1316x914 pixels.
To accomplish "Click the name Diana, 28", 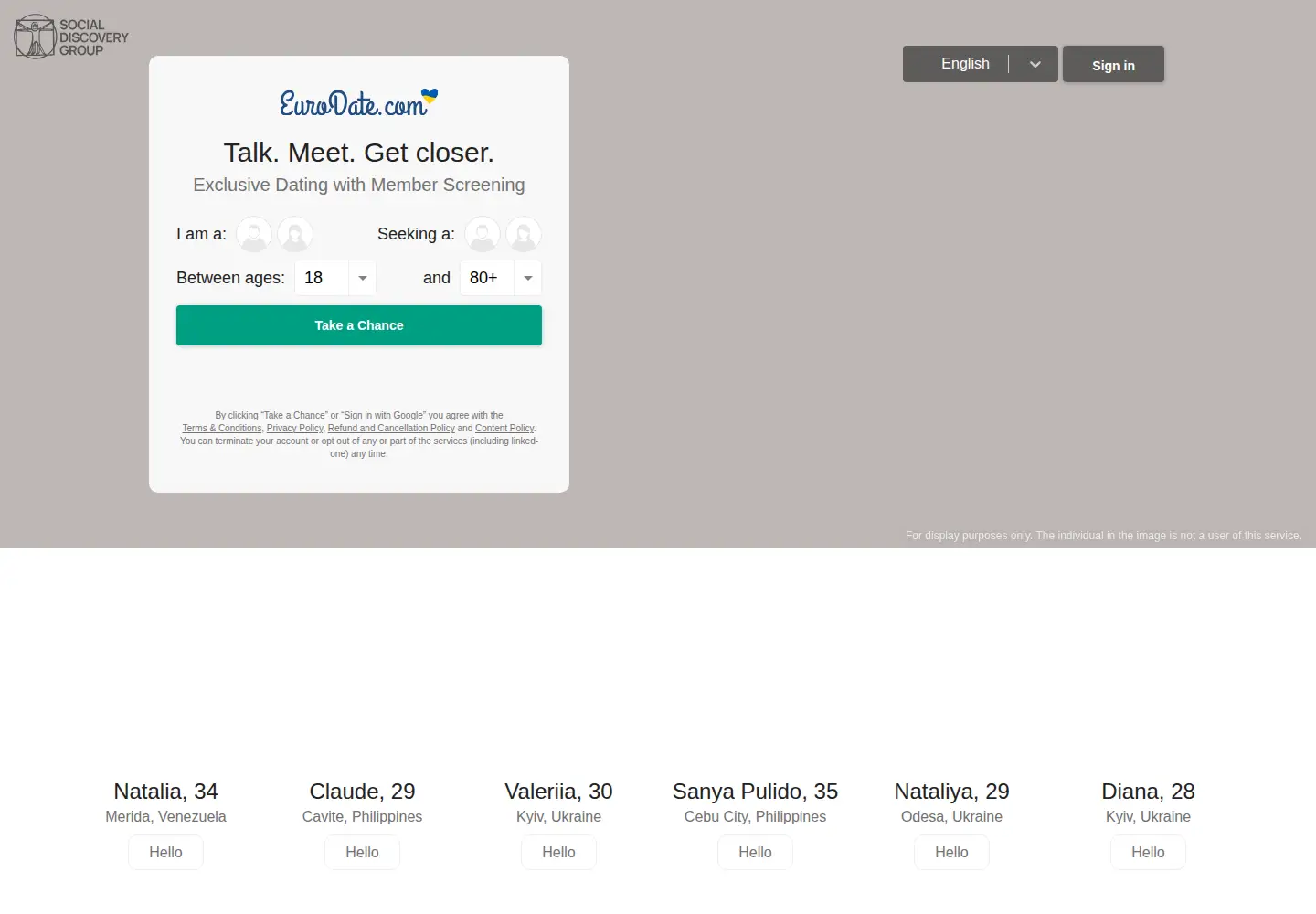I will click(x=1148, y=792).
